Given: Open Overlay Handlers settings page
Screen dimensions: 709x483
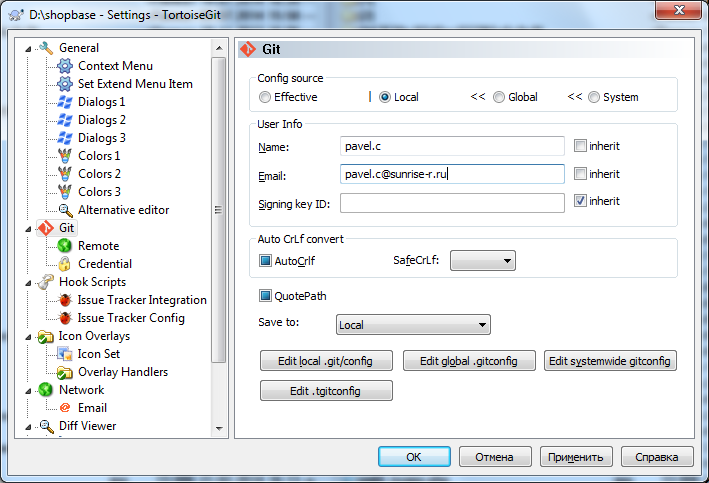Looking at the screenshot, I should click(x=122, y=372).
